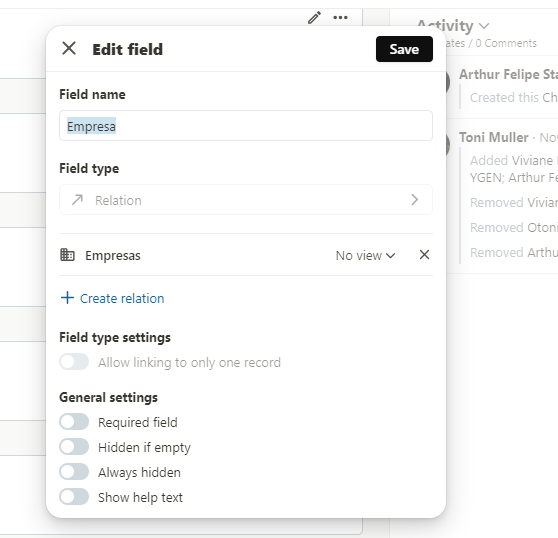Viewport: 558px width, 538px height.
Task: Toggle Allow linking to only one record
Action: click(74, 362)
